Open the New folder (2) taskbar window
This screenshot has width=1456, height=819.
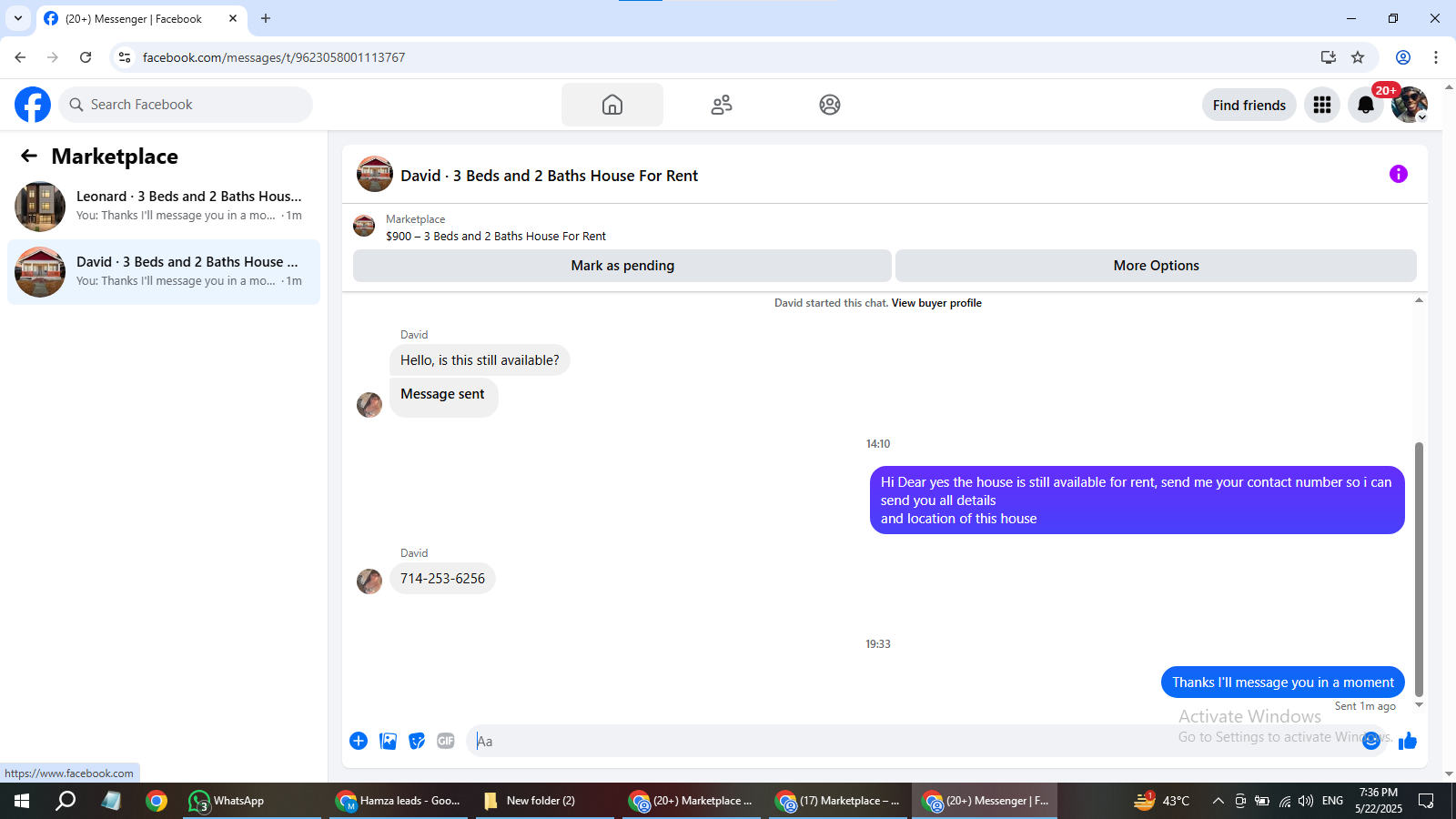click(544, 801)
